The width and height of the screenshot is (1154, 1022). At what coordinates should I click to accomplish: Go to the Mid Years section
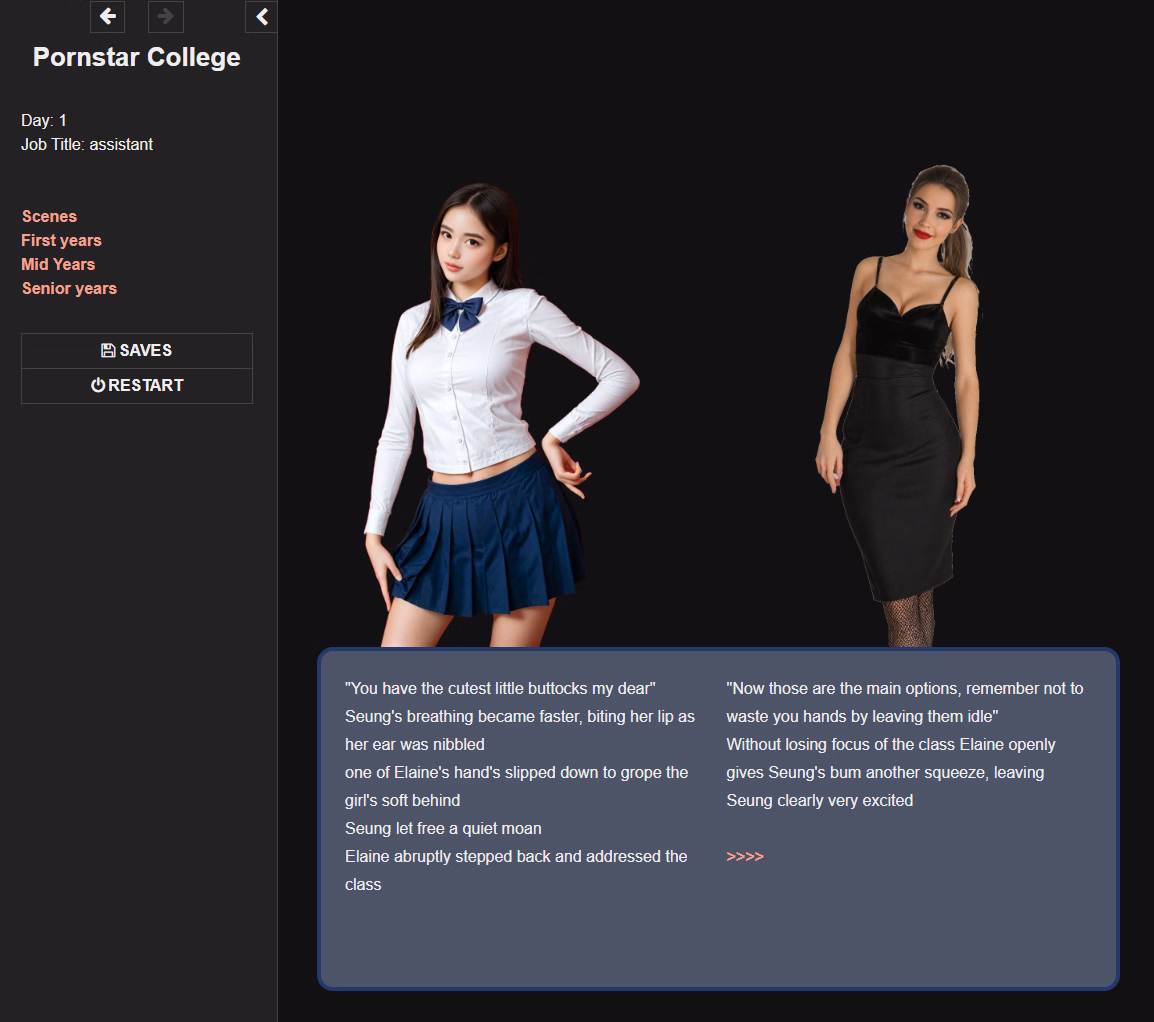pyautogui.click(x=58, y=264)
